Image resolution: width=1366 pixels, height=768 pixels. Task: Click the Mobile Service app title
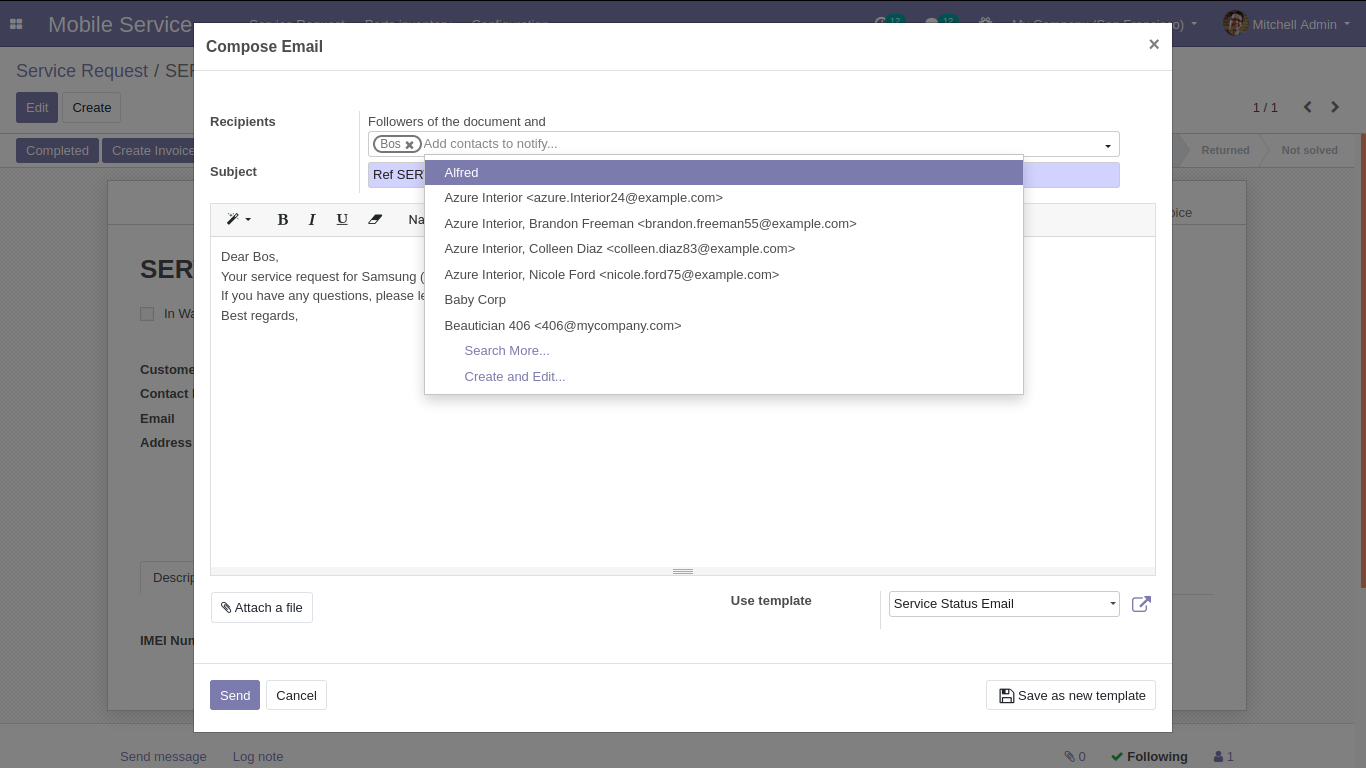120,24
